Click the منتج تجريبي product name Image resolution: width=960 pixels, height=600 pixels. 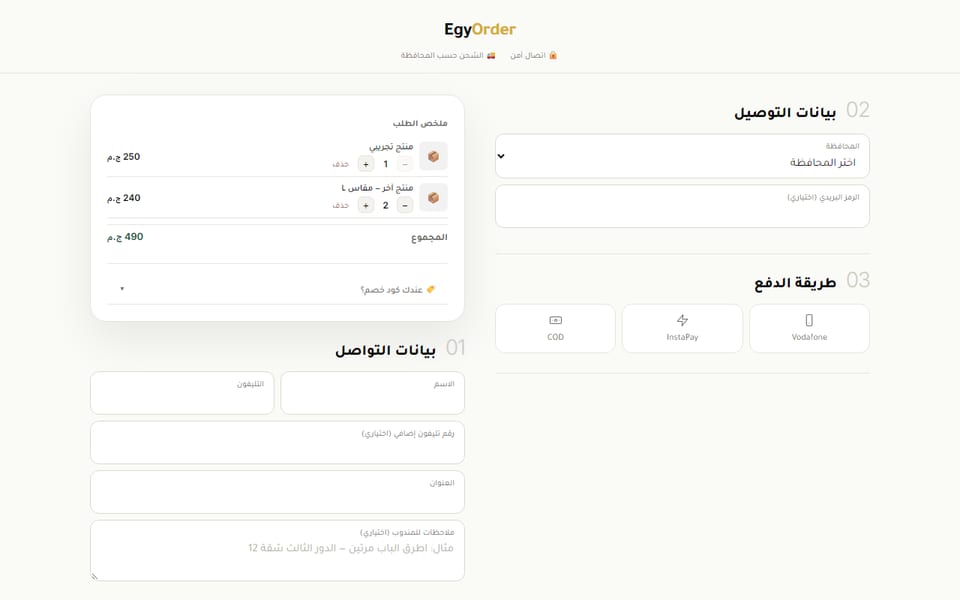pyautogui.click(x=391, y=147)
